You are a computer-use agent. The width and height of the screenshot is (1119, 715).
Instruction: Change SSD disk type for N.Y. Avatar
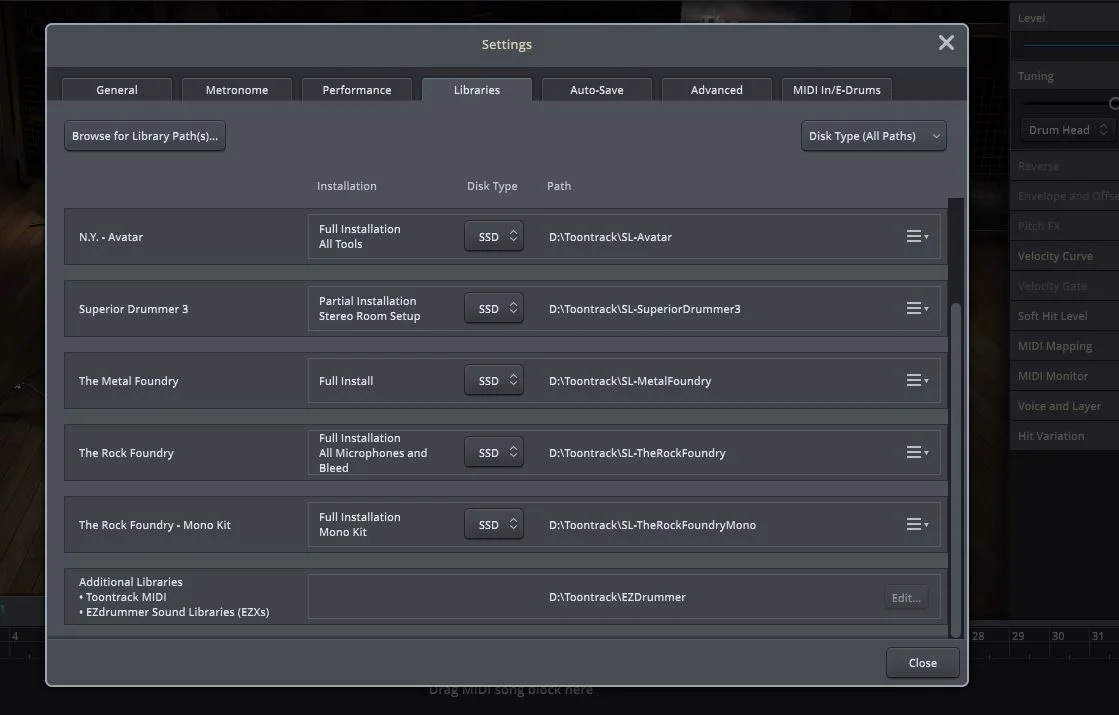pyautogui.click(x=494, y=236)
